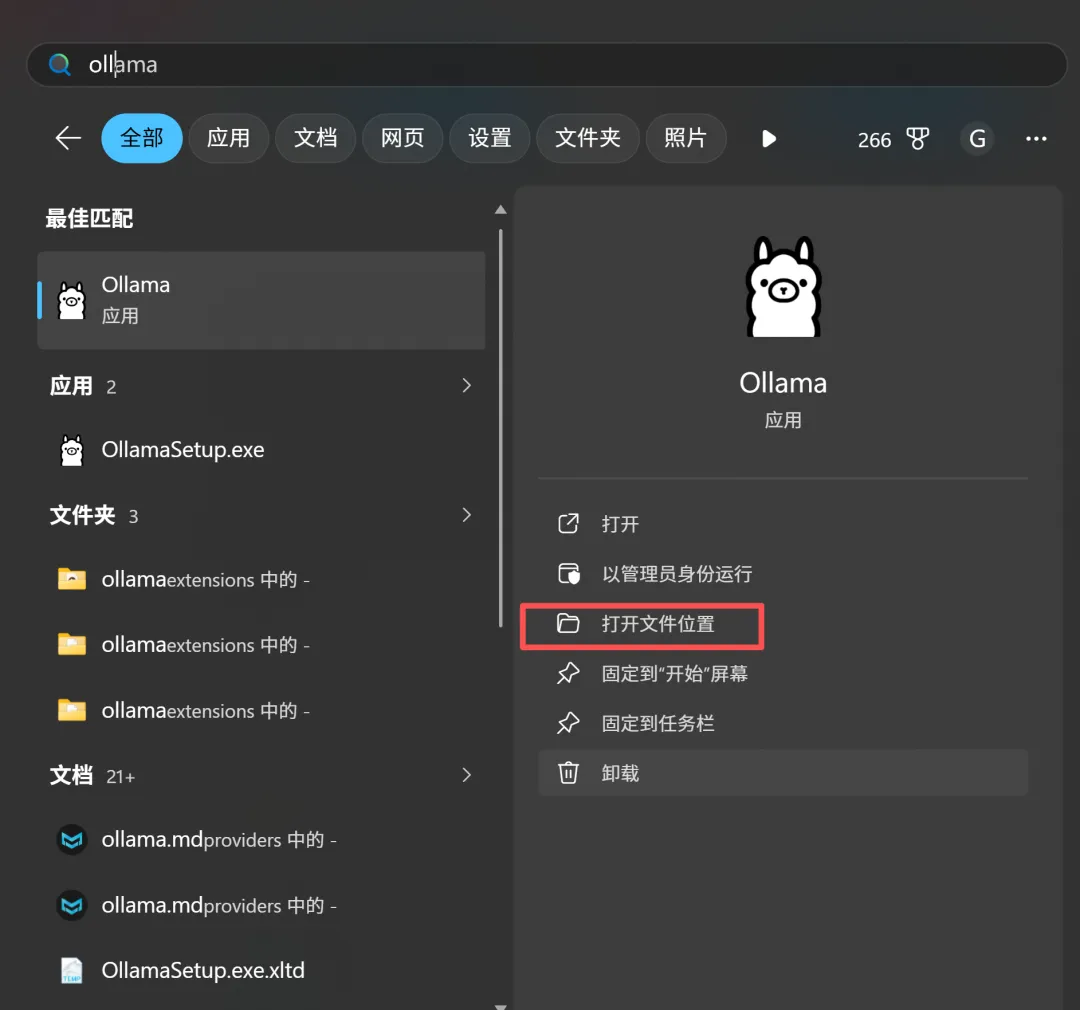The image size is (1080, 1010).
Task: Click the pin icon for 固定到任务栏
Action: point(568,723)
